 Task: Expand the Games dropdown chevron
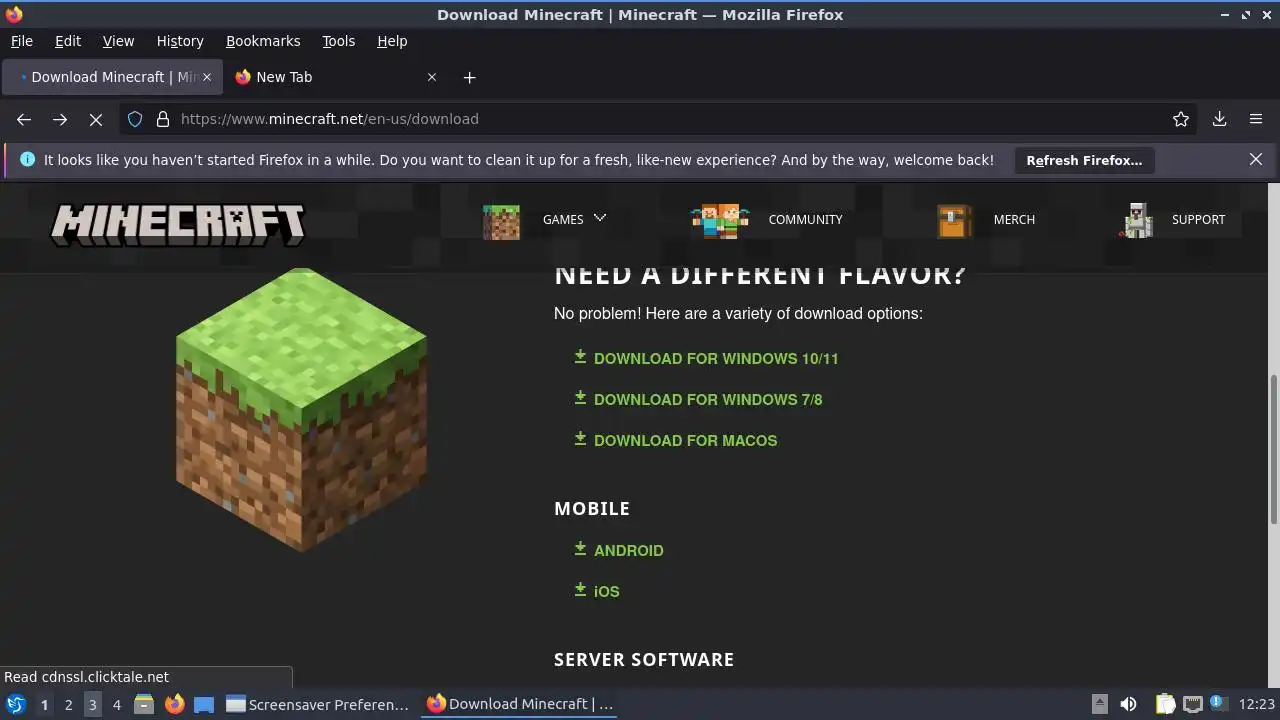click(600, 218)
